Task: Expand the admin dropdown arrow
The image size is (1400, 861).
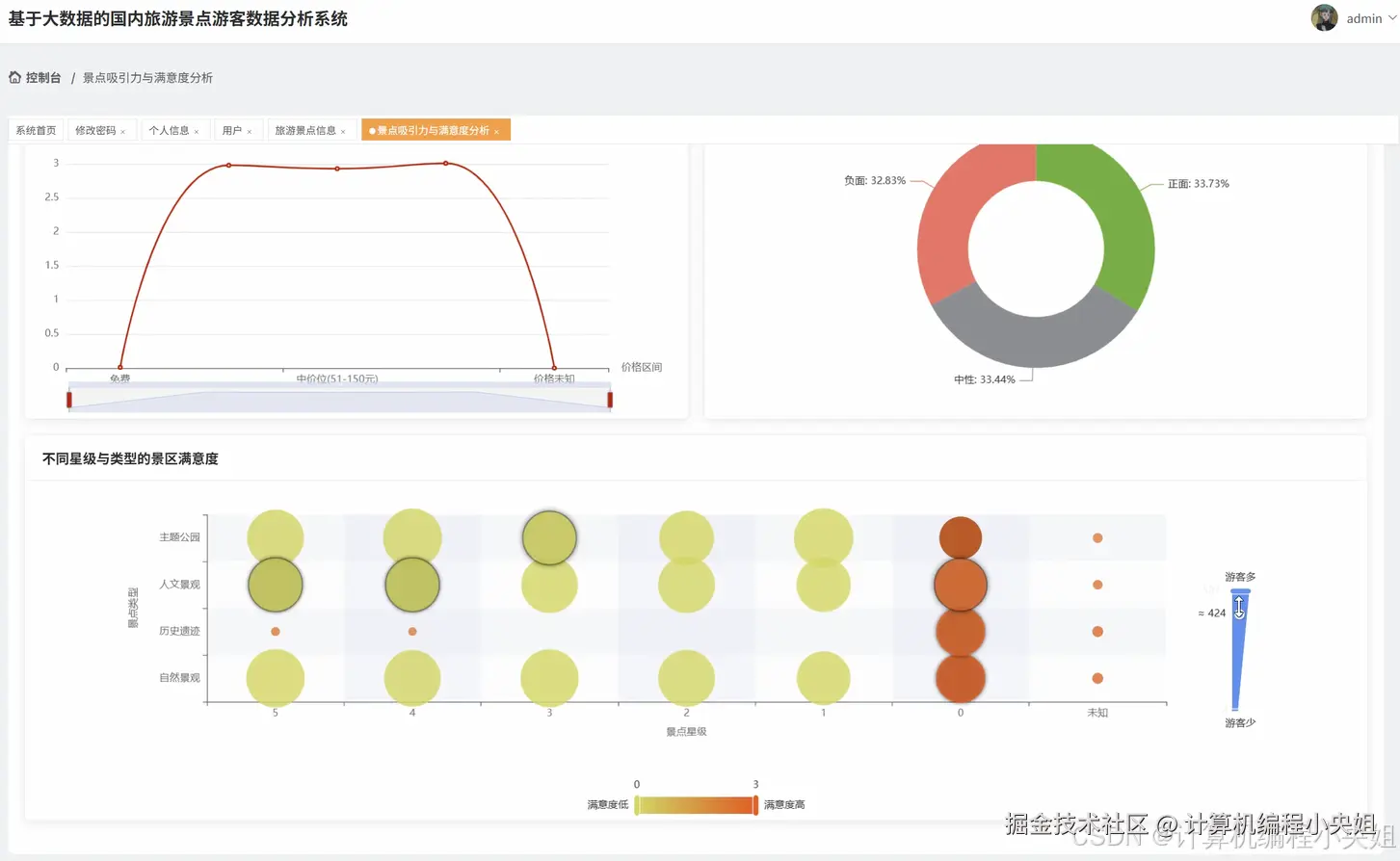Action: click(x=1391, y=17)
